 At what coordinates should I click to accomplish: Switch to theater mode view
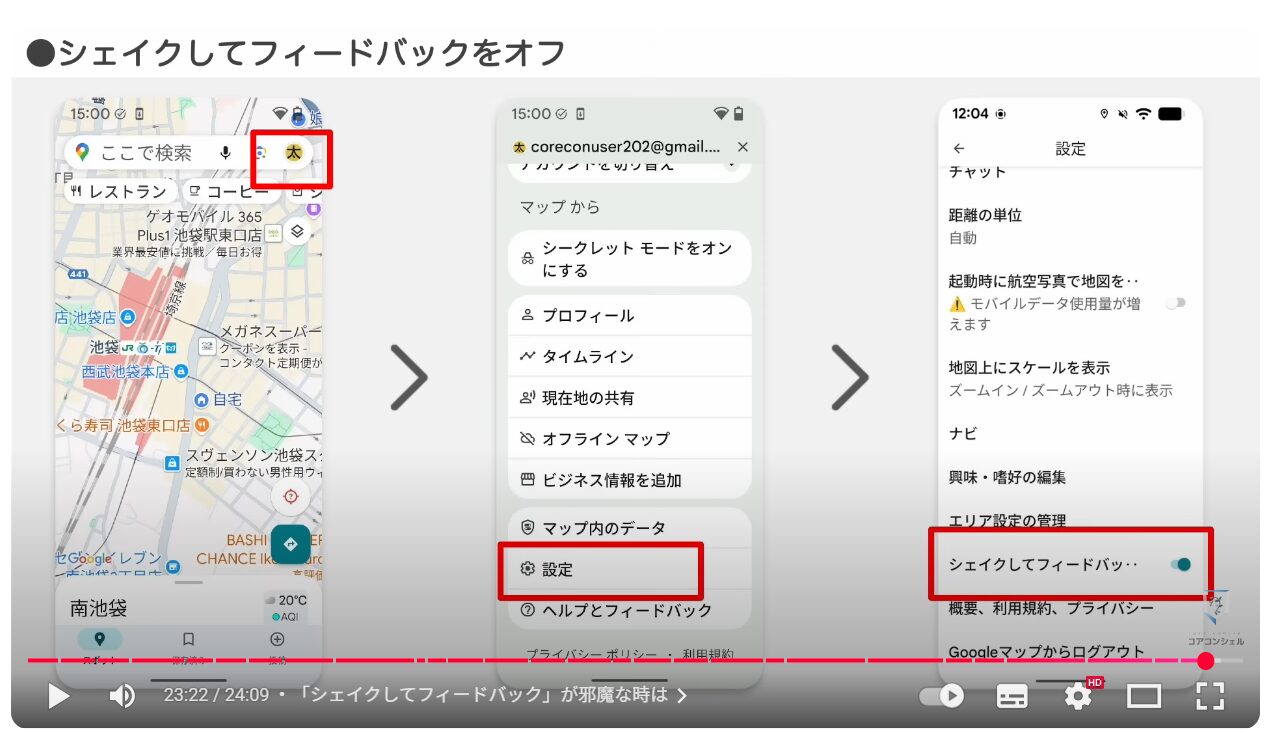click(1144, 696)
